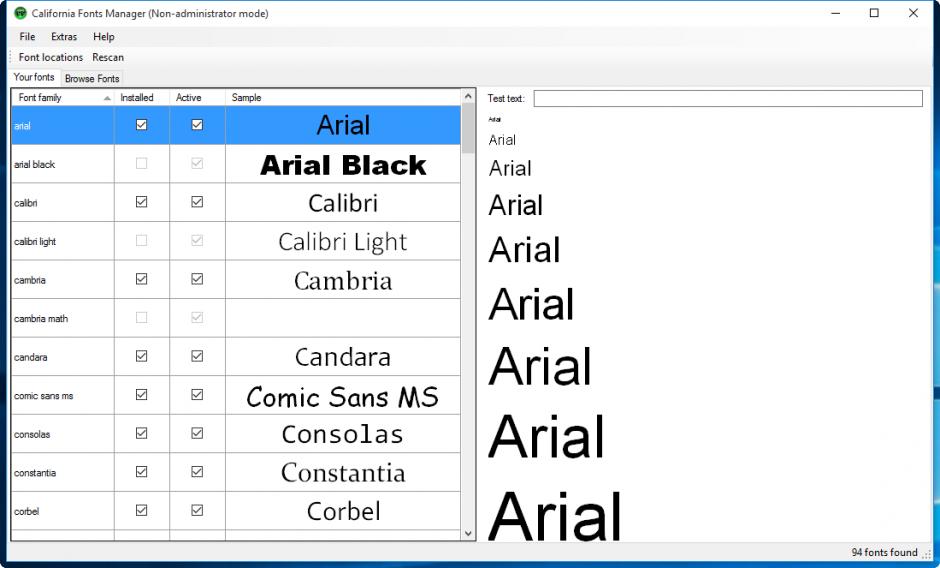Click the Sample column header
The height and width of the screenshot is (568, 940).
[343, 97]
